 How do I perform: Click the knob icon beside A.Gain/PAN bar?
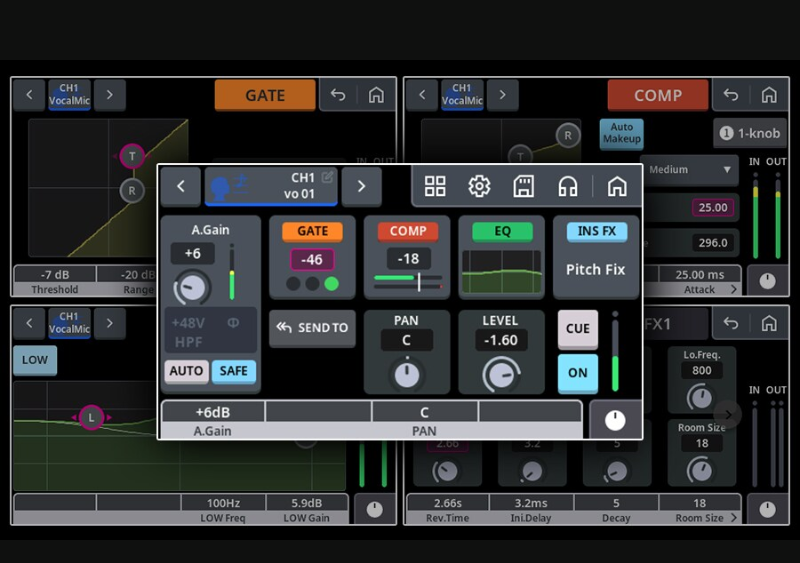[615, 420]
